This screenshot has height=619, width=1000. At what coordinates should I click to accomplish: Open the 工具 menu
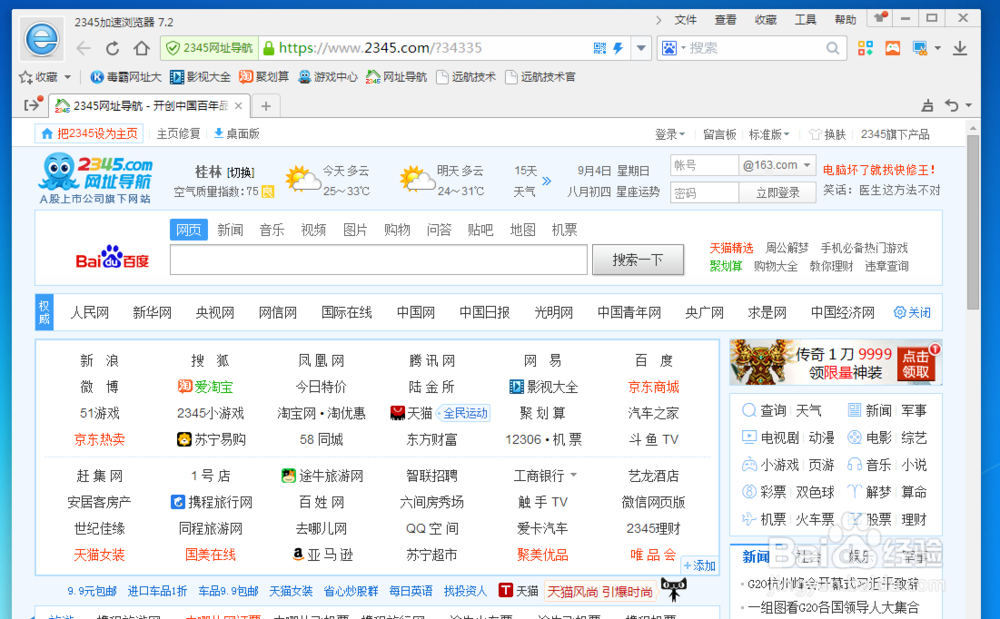pyautogui.click(x=805, y=20)
